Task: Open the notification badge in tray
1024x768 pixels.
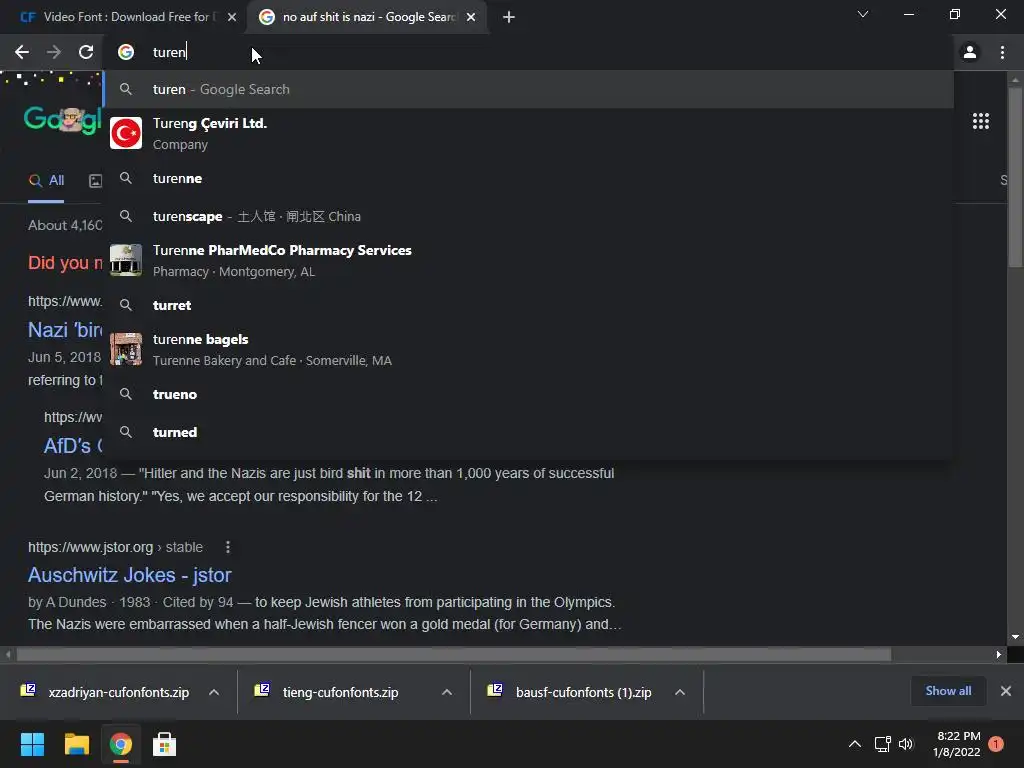Action: pos(996,744)
